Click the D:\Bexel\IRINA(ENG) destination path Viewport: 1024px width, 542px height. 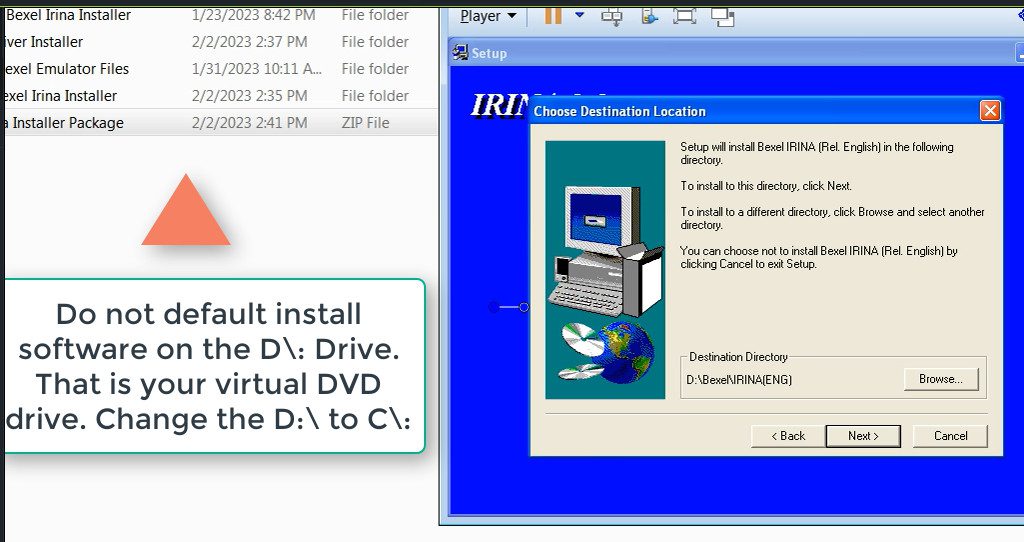click(x=739, y=380)
